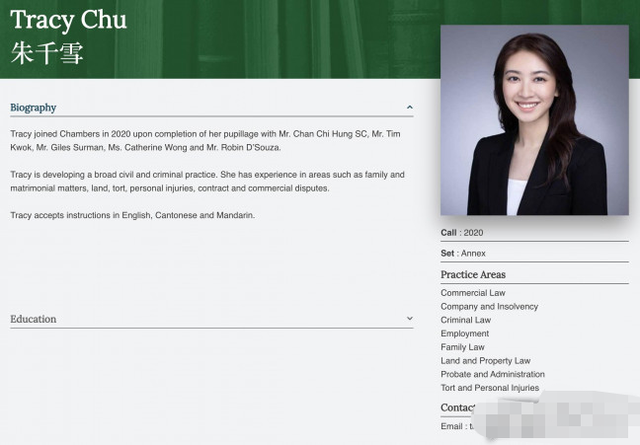Open the Commercial Law practice area
This screenshot has width=640, height=445.
[x=473, y=293]
